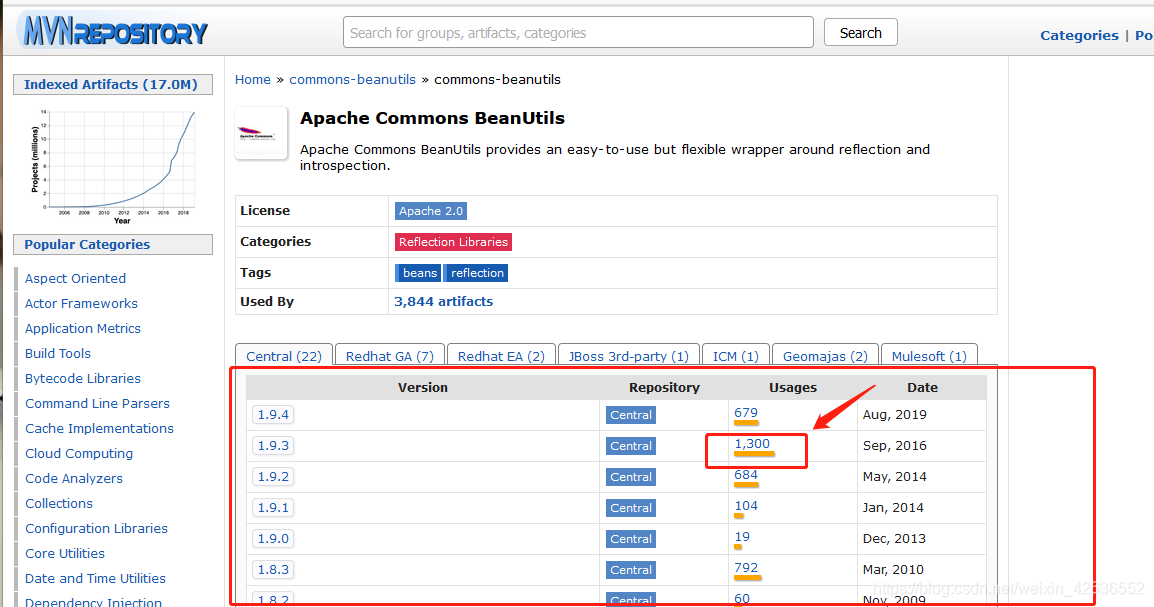The height and width of the screenshot is (607, 1154).
Task: Switch to the JBoss 3rd-party (1) tab
Action: [x=629, y=355]
